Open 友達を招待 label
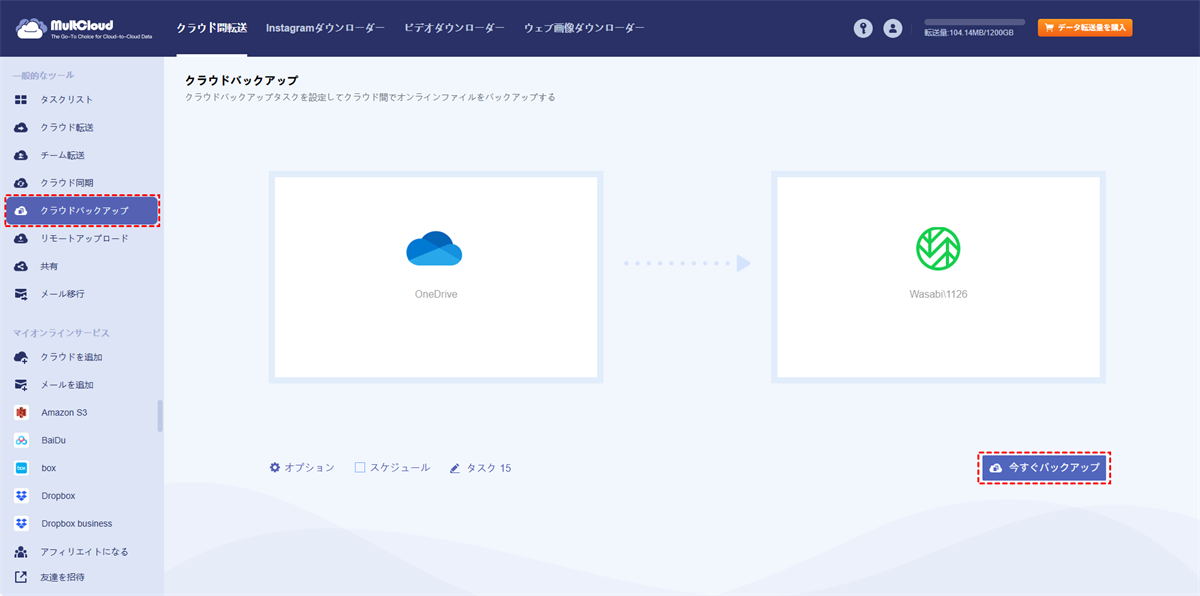1200x596 pixels. [63, 577]
